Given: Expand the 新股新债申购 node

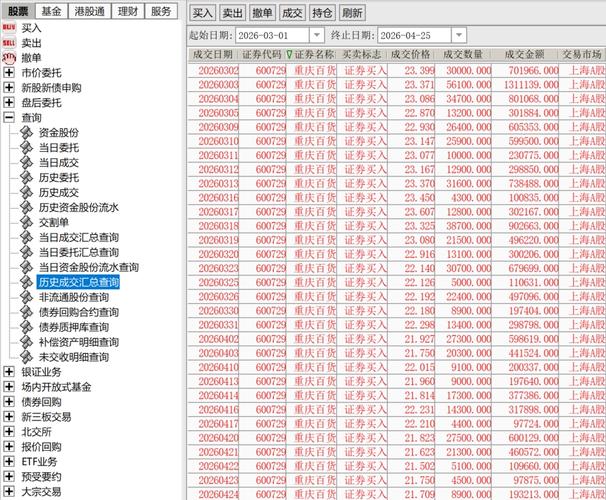Looking at the screenshot, I should (x=9, y=87).
